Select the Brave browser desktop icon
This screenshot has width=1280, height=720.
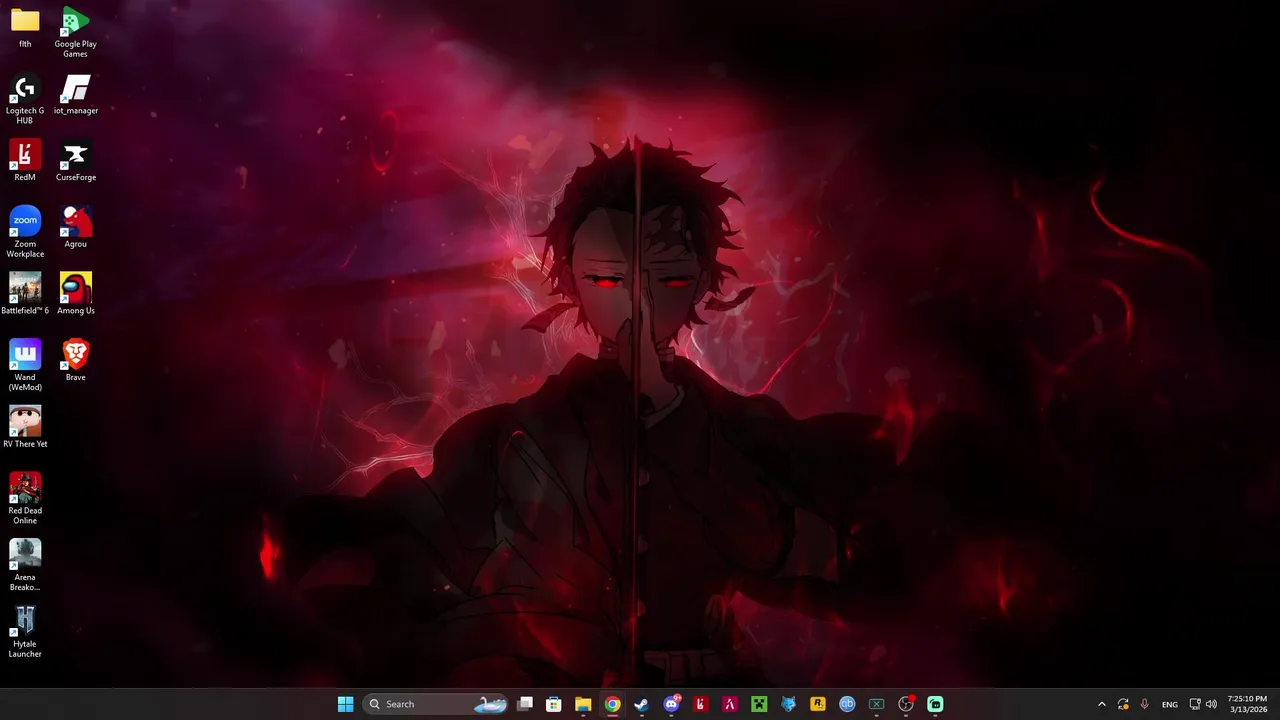coord(76,361)
